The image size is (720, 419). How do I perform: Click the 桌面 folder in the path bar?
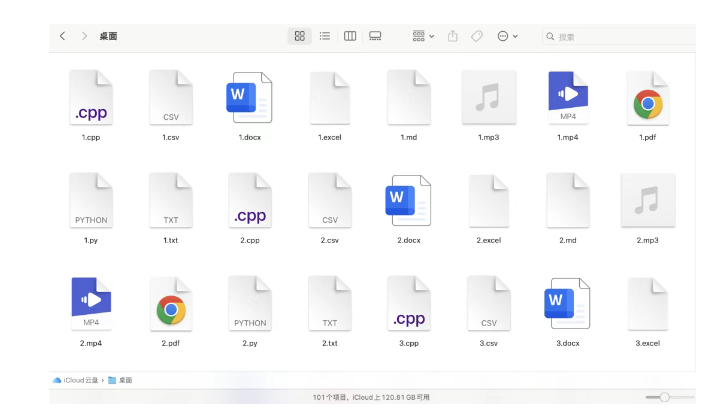[x=120, y=380]
